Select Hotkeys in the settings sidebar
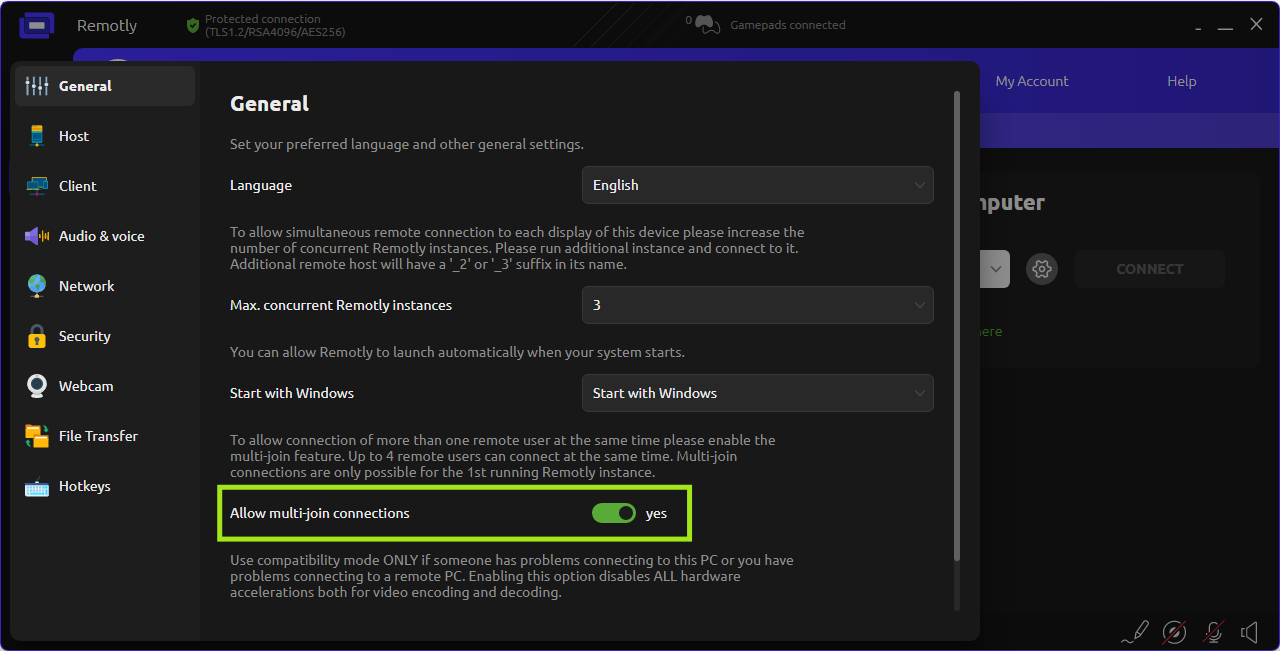1280x651 pixels. pos(84,486)
